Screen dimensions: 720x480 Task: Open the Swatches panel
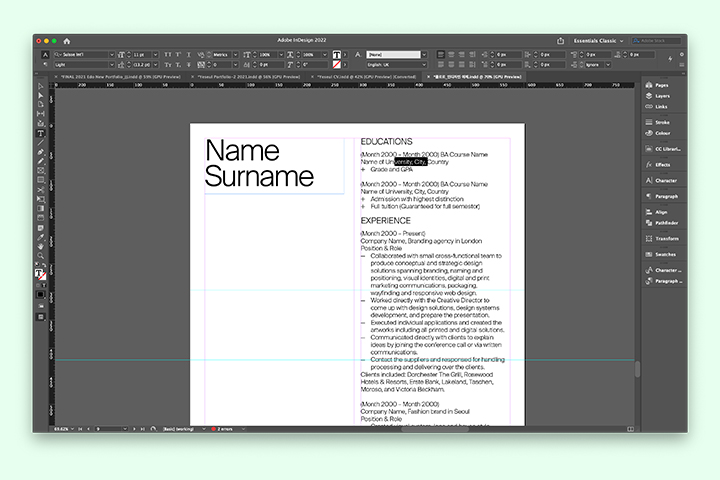[x=660, y=254]
